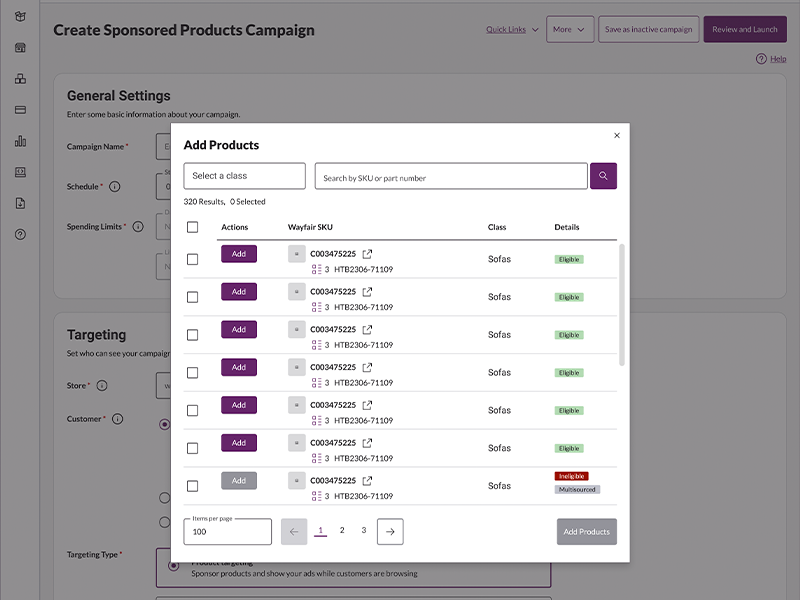800x600 pixels.
Task: Click the info icon next to Customer
Action: 117,419
